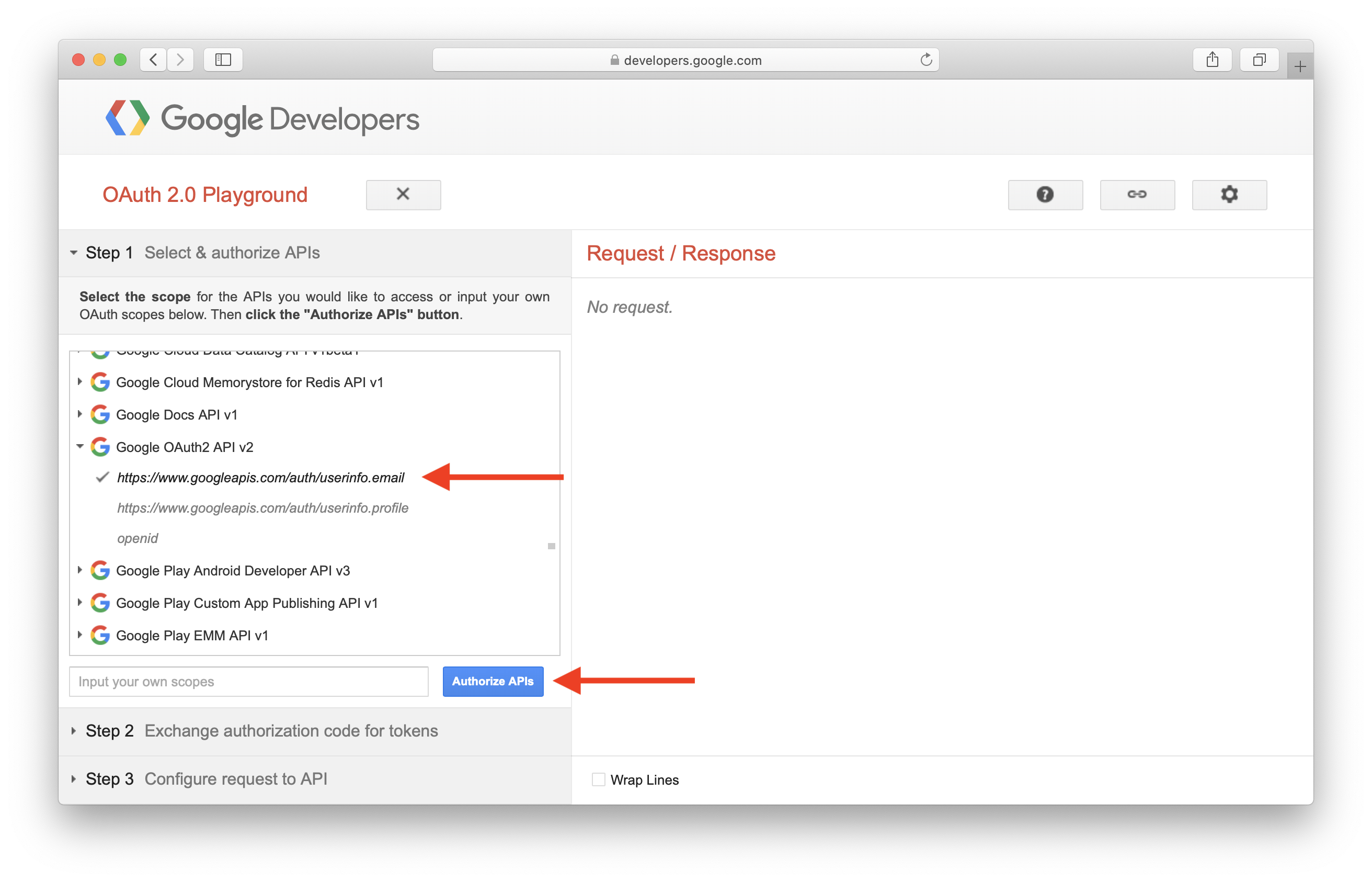Click the help icon button
The image size is (1372, 882).
(1048, 194)
